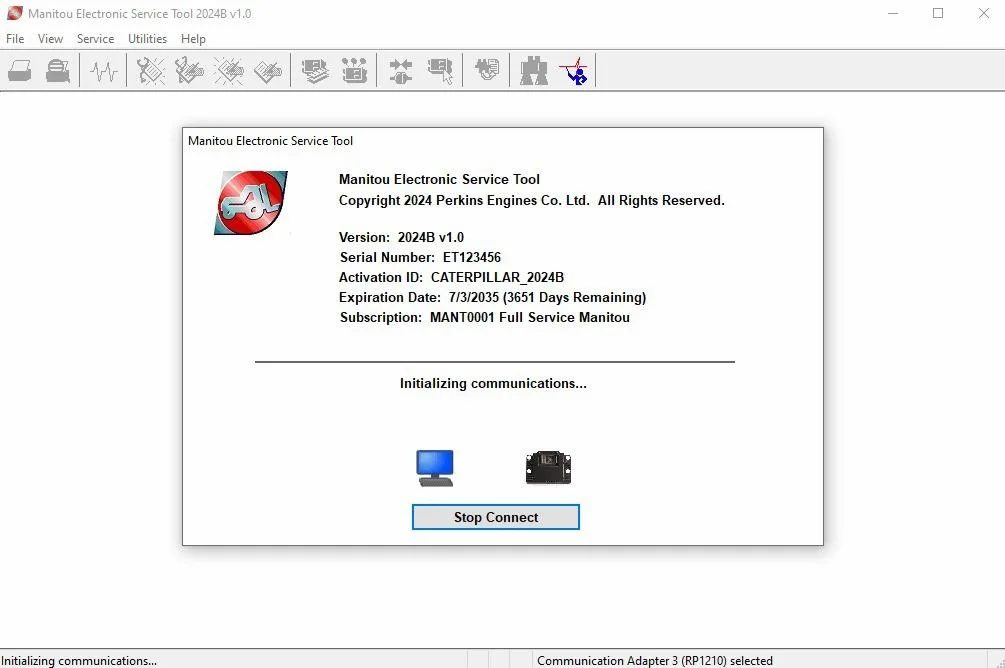The image size is (1005, 668).
Task: Open the View menu
Action: click(x=50, y=39)
